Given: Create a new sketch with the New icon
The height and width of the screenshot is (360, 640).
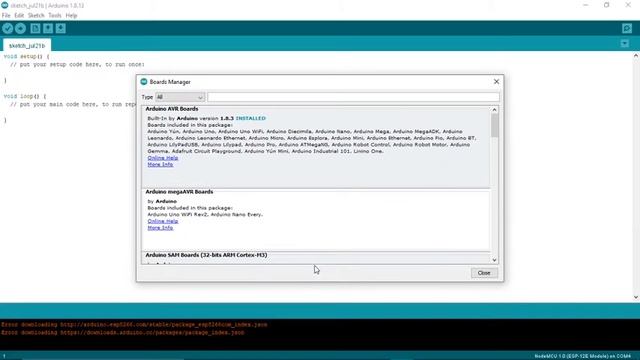Looking at the screenshot, I should point(35,28).
